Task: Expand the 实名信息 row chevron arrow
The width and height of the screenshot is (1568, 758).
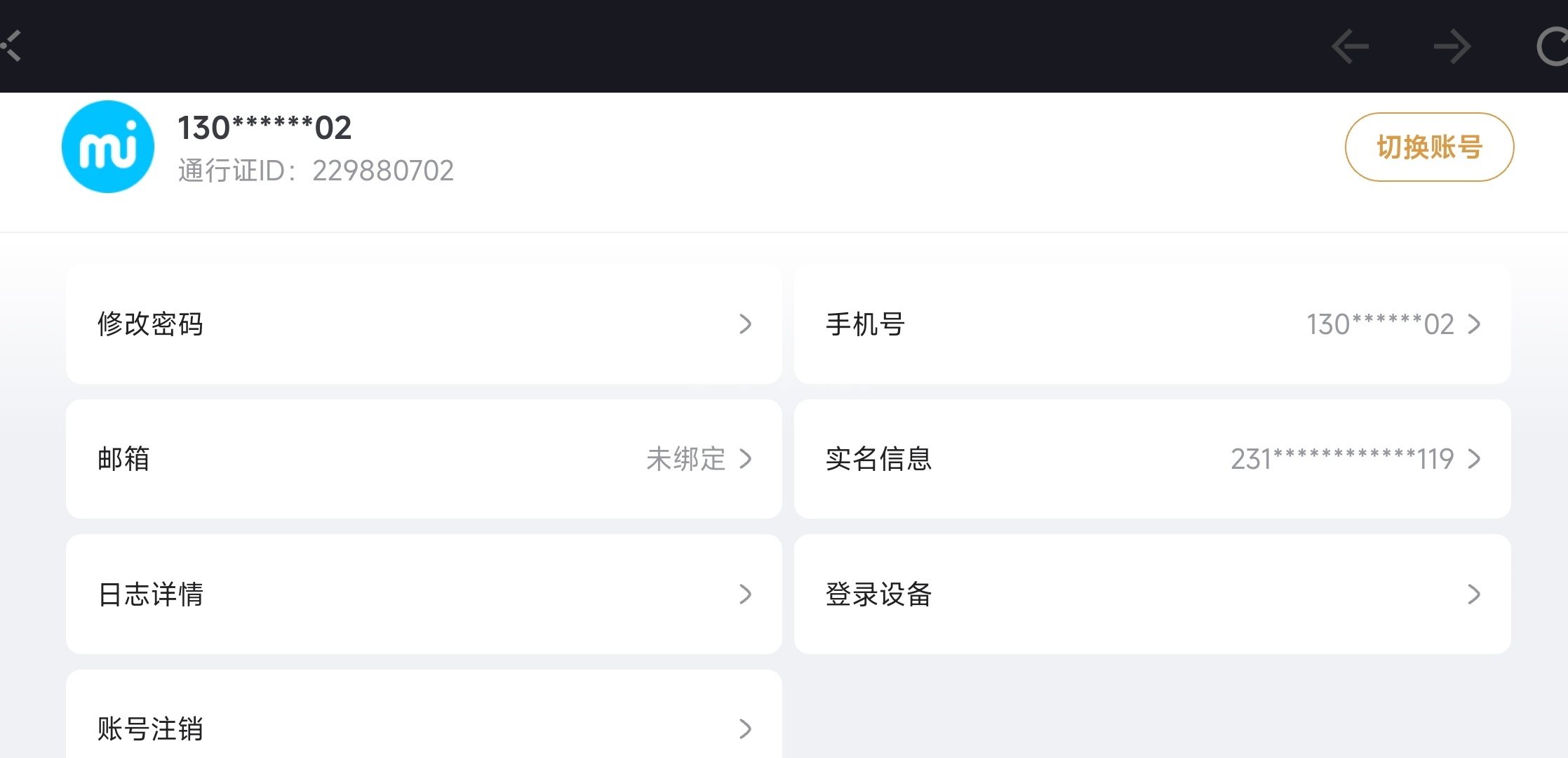Action: click(x=1474, y=459)
